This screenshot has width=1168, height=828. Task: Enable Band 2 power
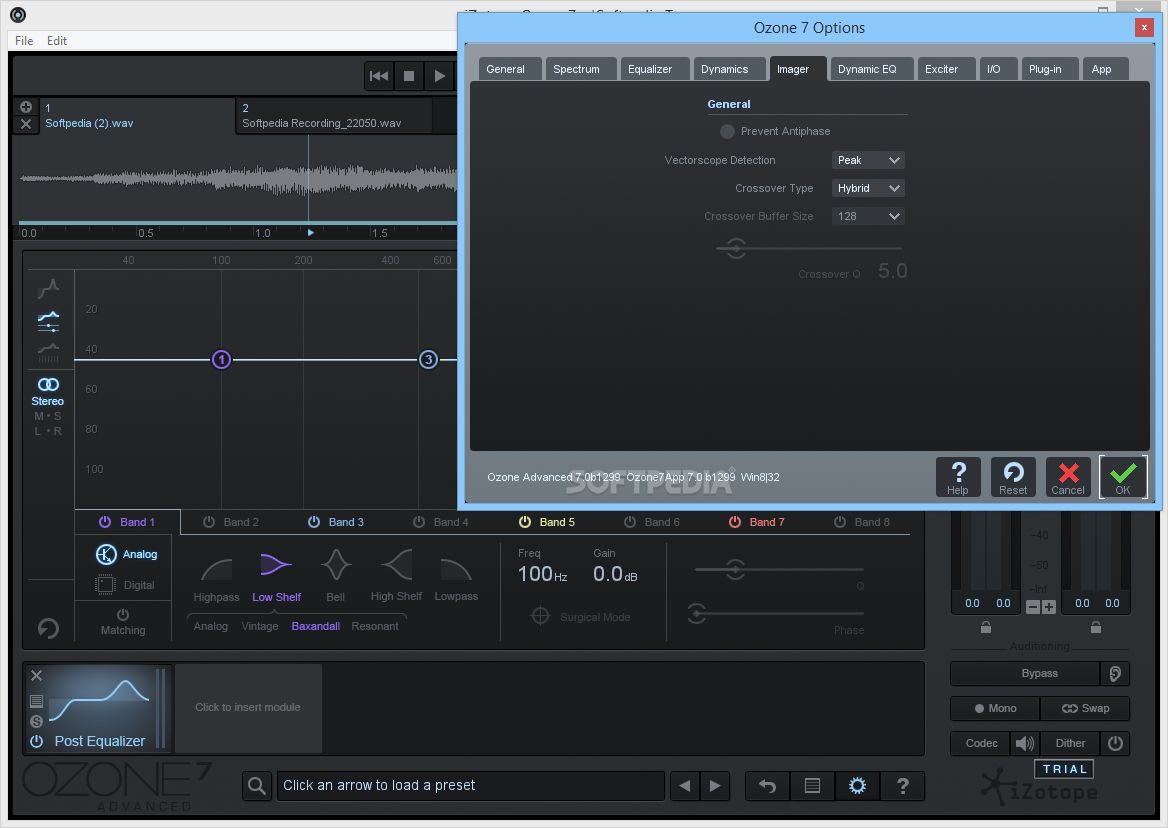209,522
